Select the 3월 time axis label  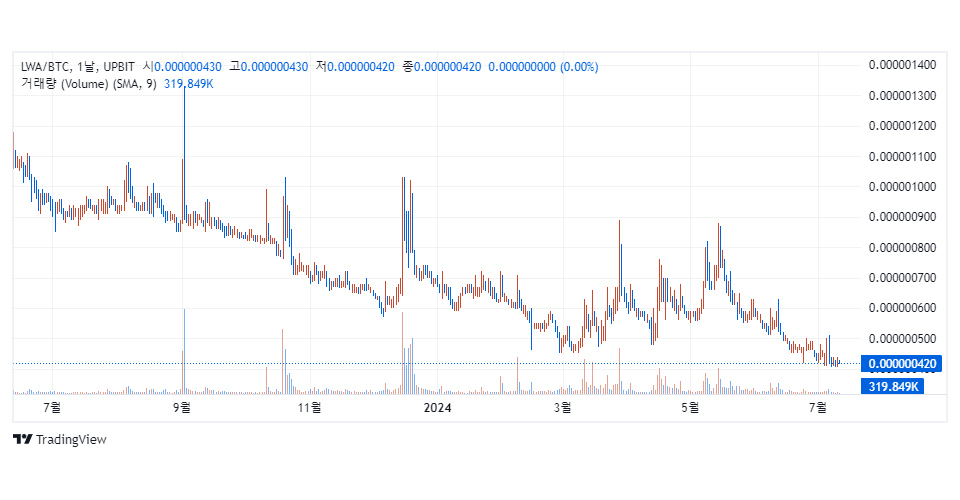coord(563,407)
